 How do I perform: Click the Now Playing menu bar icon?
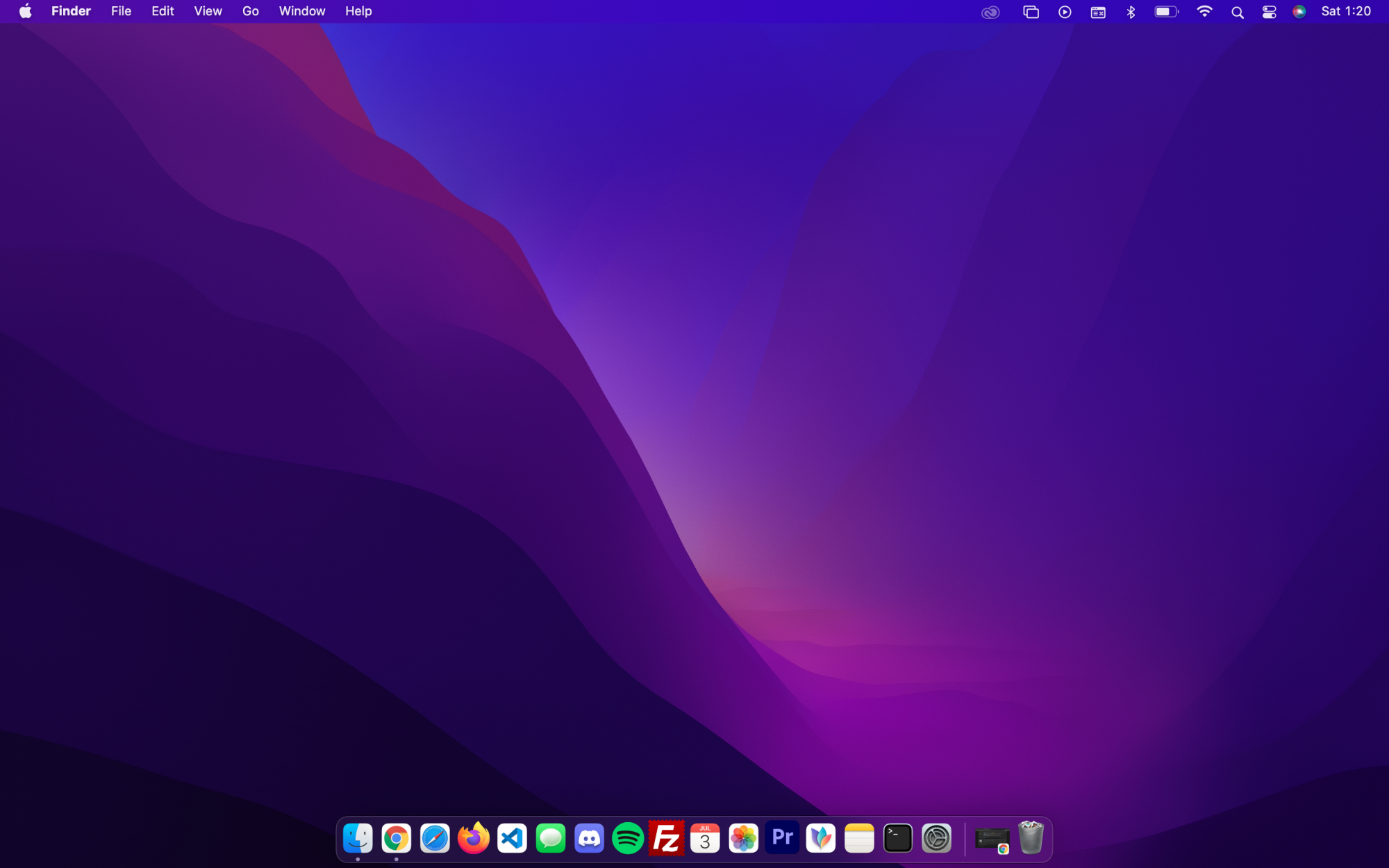coord(1065,12)
